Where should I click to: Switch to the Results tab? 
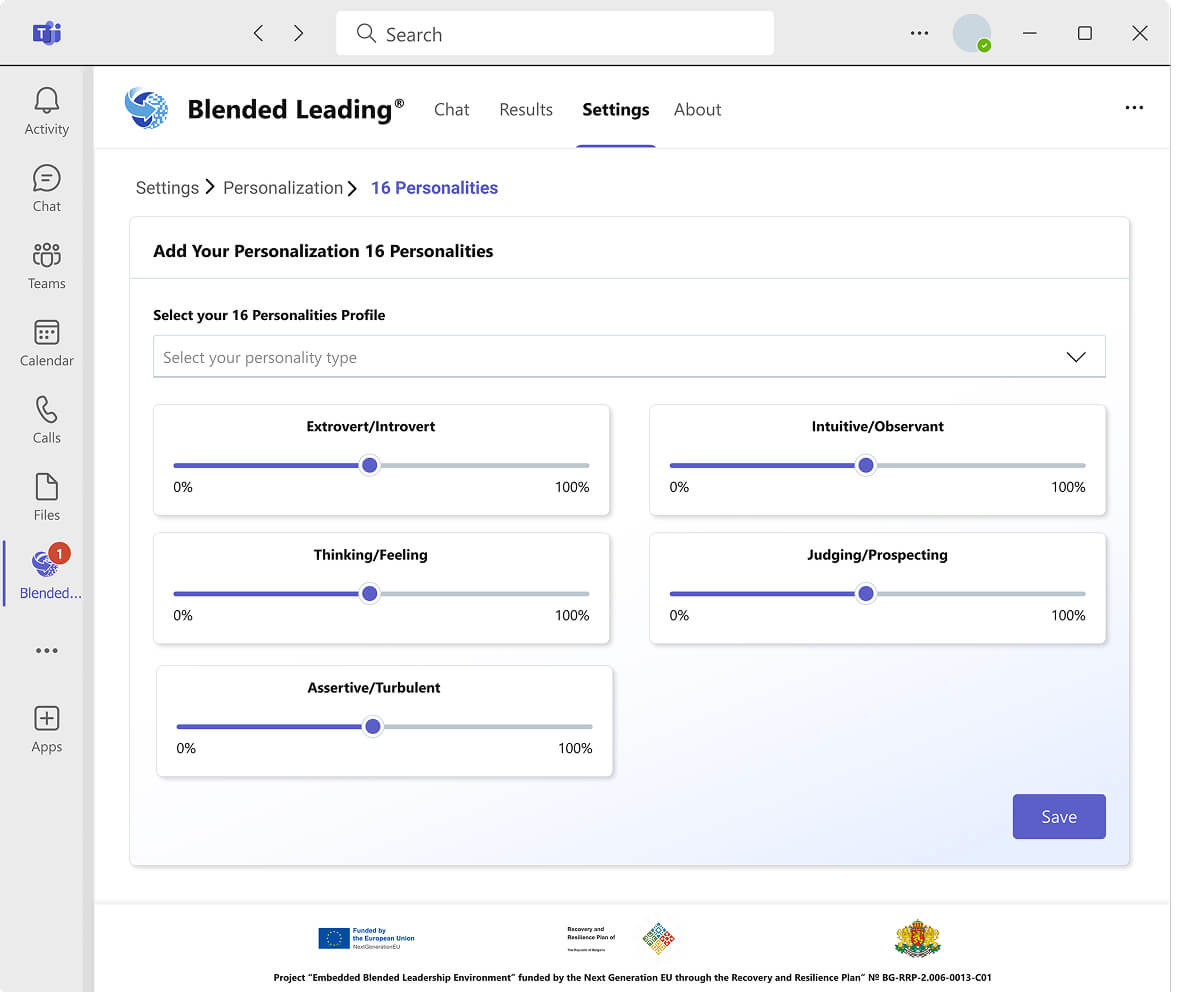pos(525,110)
